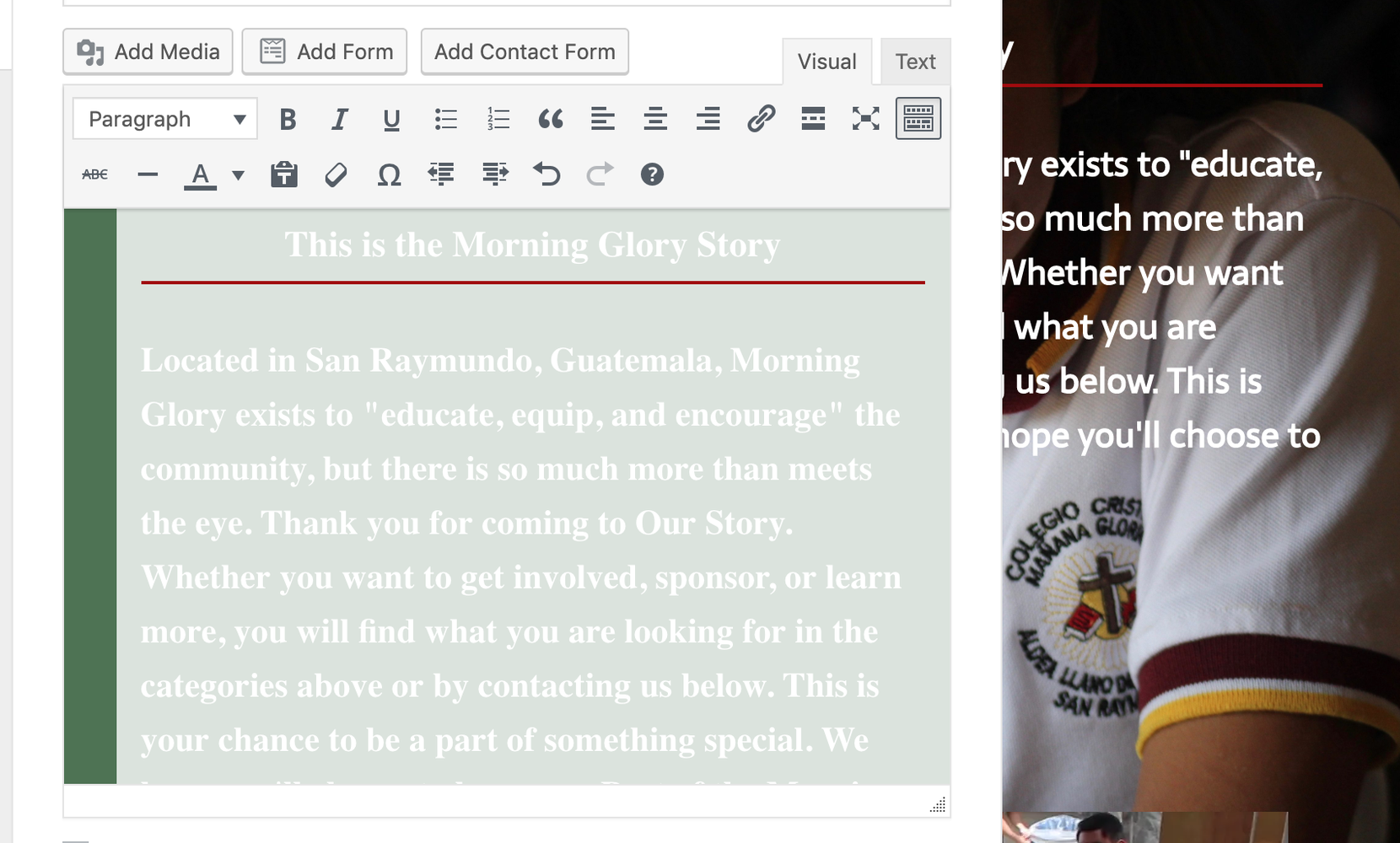This screenshot has height=843, width=1400.
Task: Toggle the second toolbar row
Action: (x=918, y=119)
